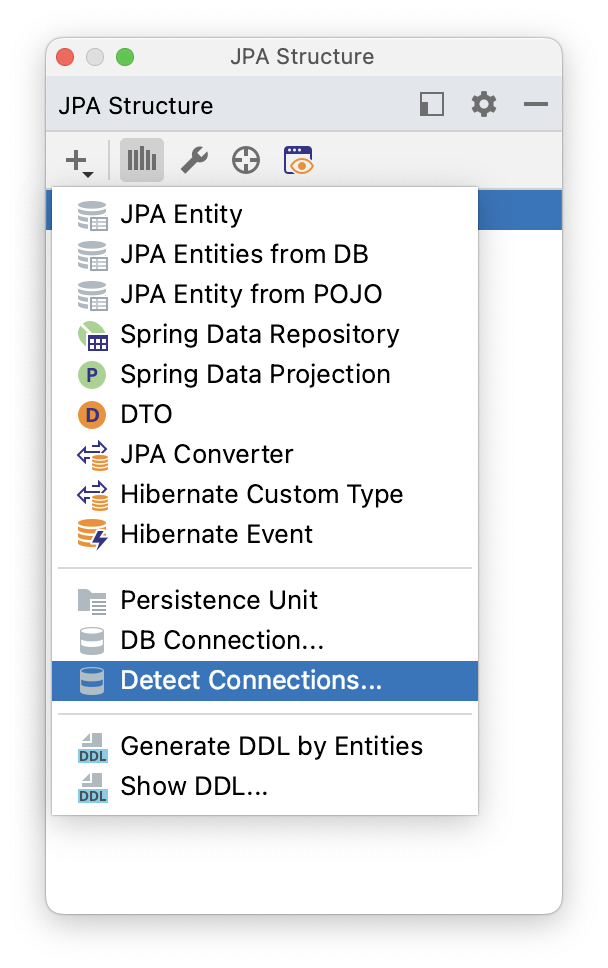Click the Generate DDL by Entities option
The width and height of the screenshot is (608, 968).
271,746
